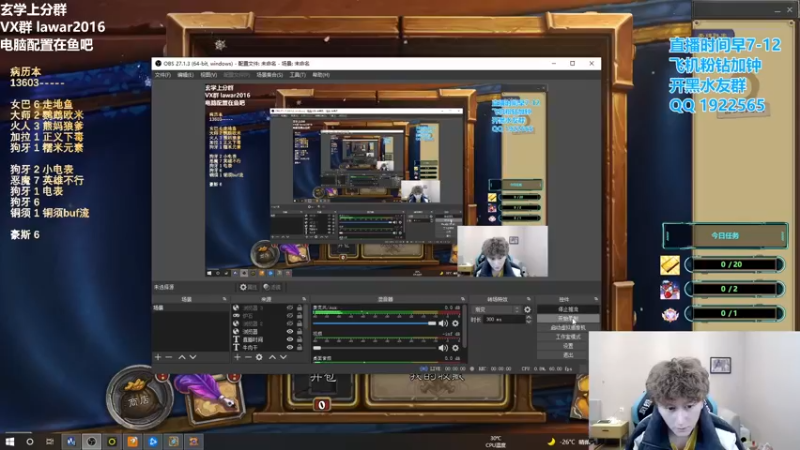Move source up with arrow icon
800x450 pixels.
pyautogui.click(x=272, y=357)
